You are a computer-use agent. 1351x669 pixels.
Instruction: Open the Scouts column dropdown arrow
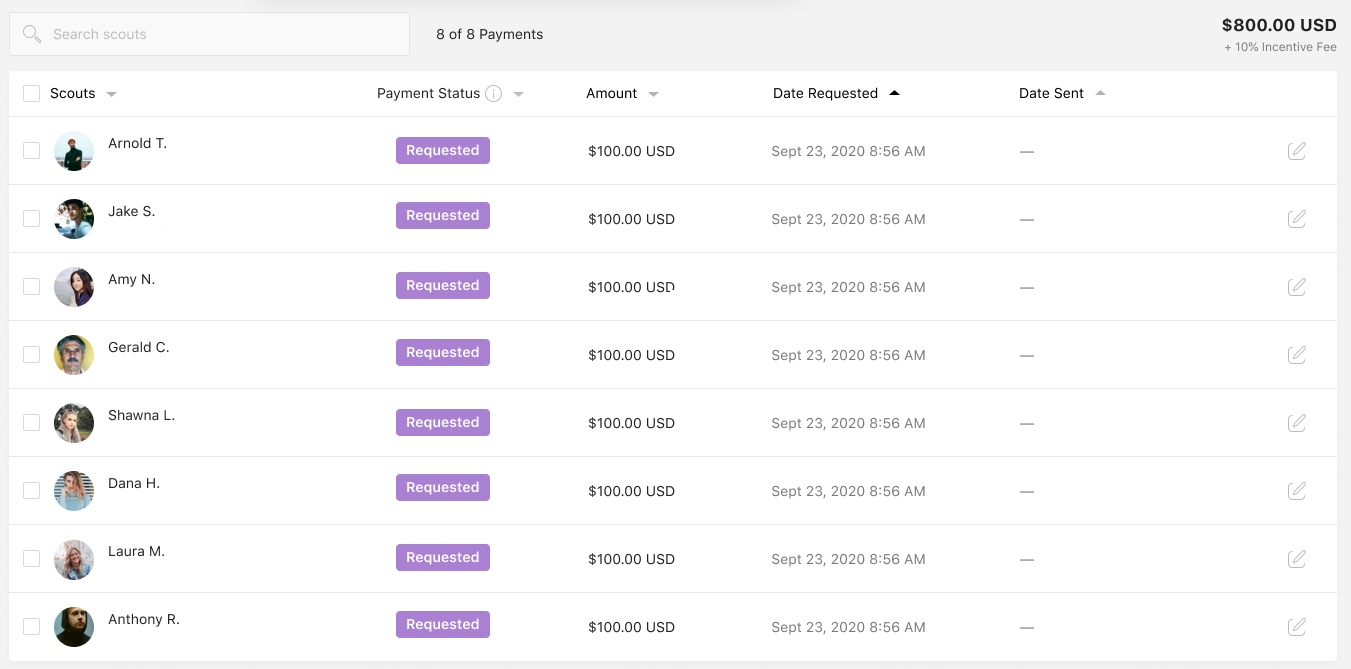(x=111, y=94)
